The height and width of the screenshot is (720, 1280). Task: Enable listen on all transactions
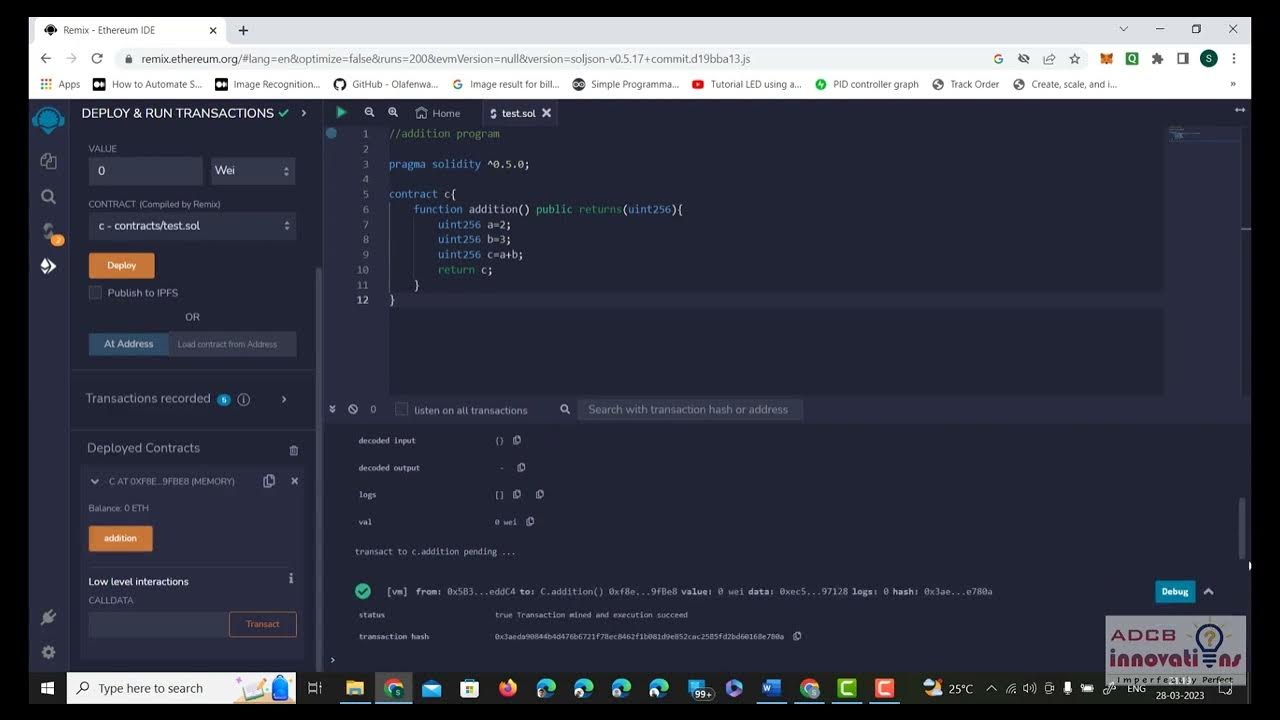coord(401,409)
